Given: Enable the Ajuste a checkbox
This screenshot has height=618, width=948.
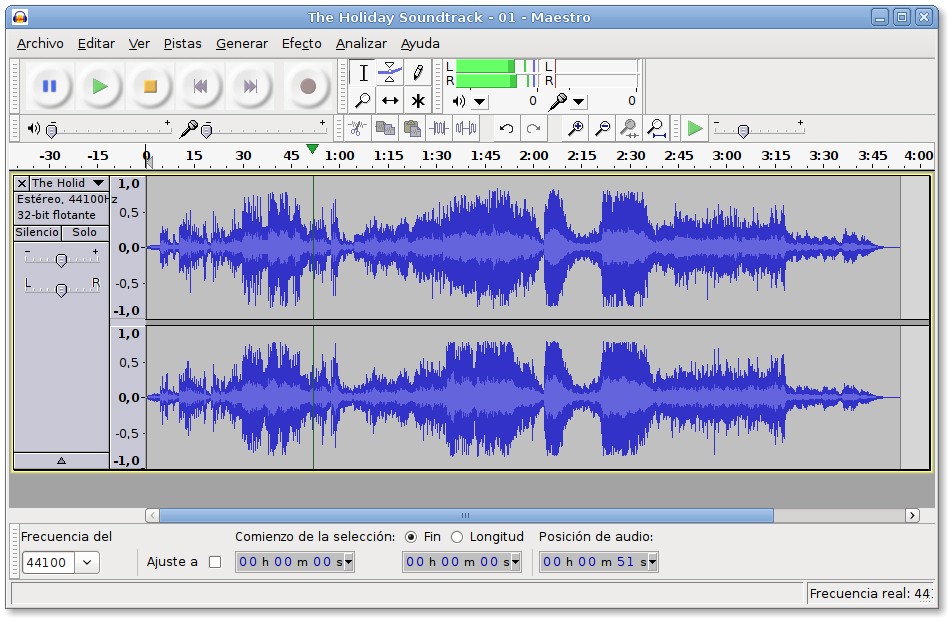Looking at the screenshot, I should [x=214, y=562].
